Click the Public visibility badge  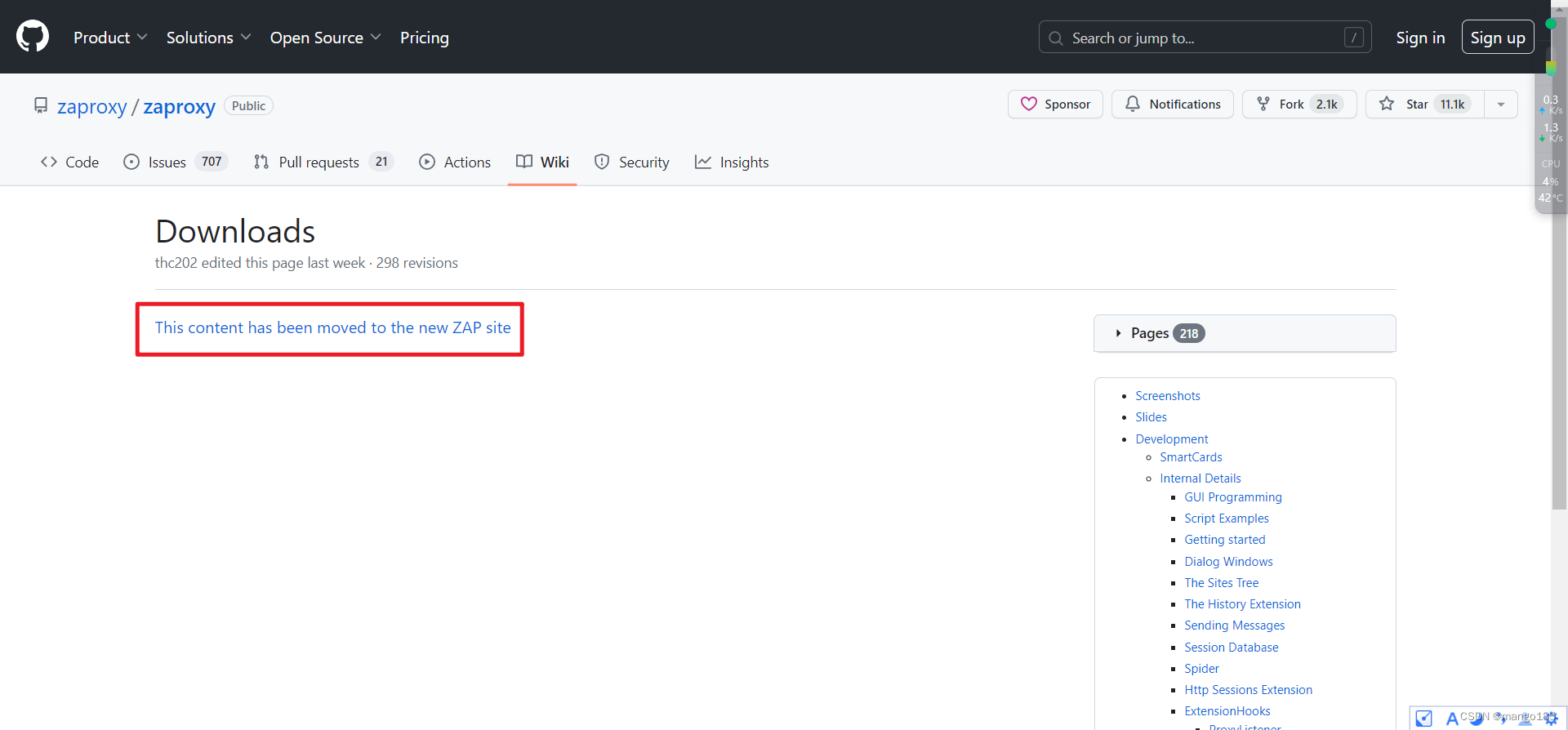point(248,105)
